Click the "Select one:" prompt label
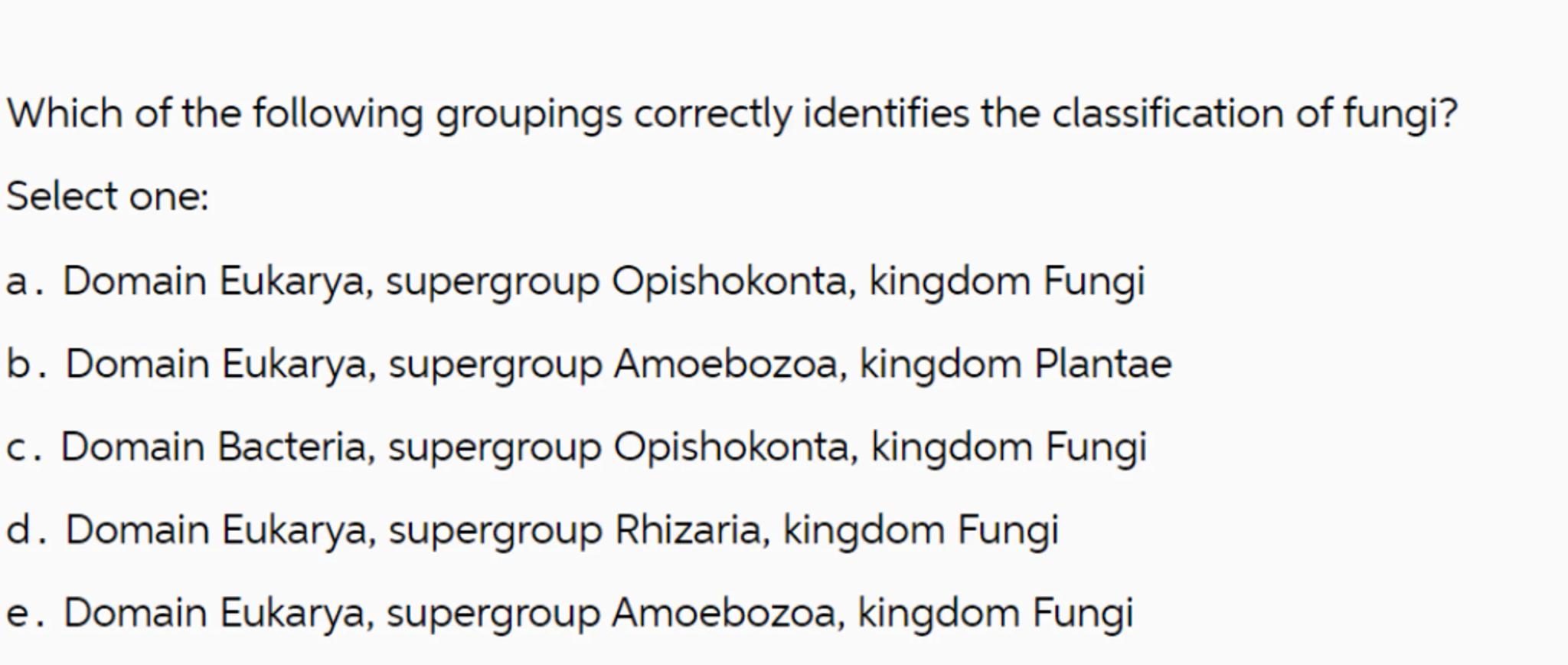 (x=107, y=197)
